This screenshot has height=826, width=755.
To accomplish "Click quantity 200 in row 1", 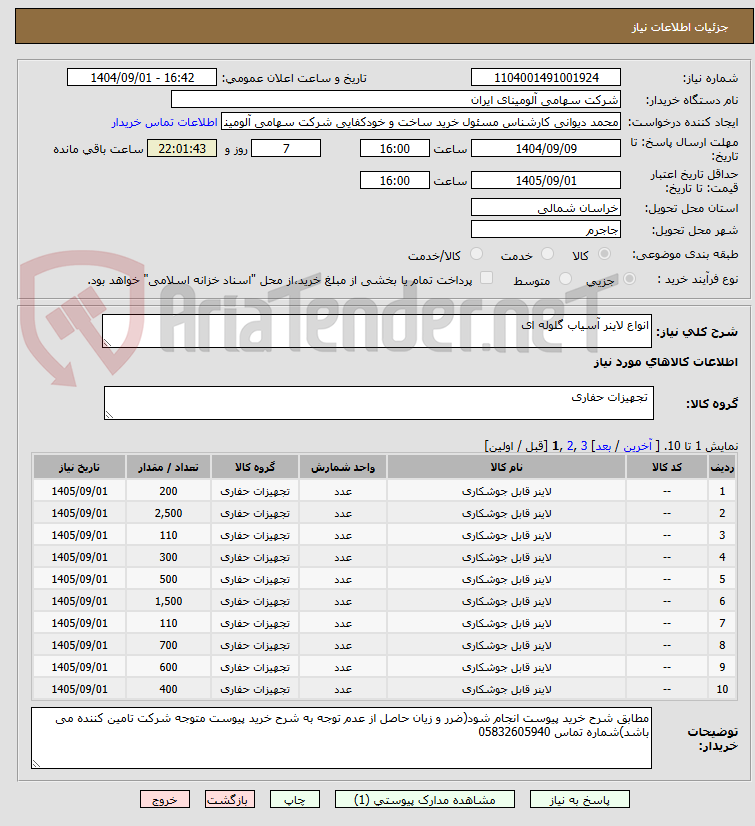I will tap(169, 491).
